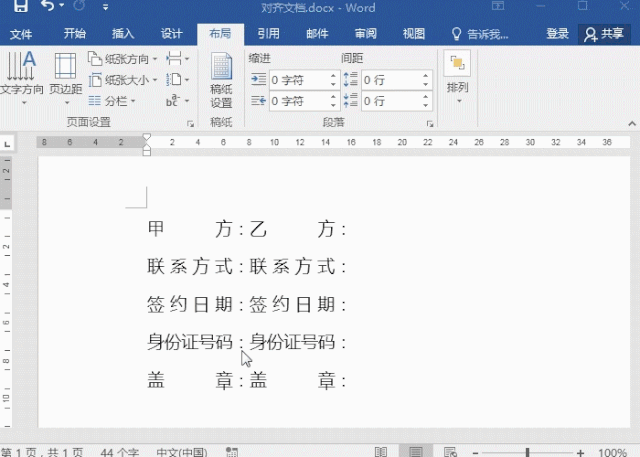The width and height of the screenshot is (640, 457).
Task: Open 分栏 columns dropdown
Action: point(111,100)
